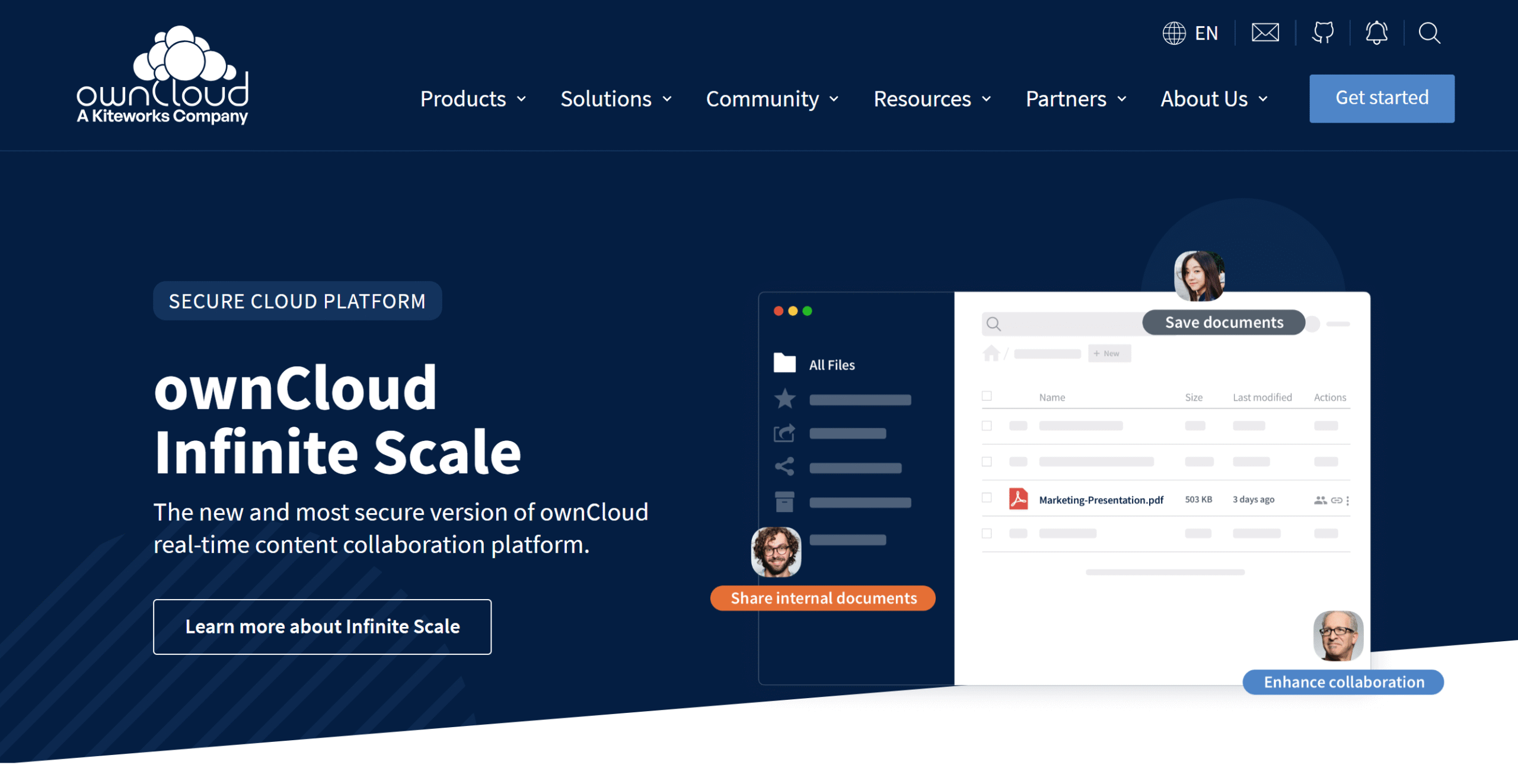1518x784 pixels.
Task: Open the Partners menu
Action: pyautogui.click(x=1066, y=99)
